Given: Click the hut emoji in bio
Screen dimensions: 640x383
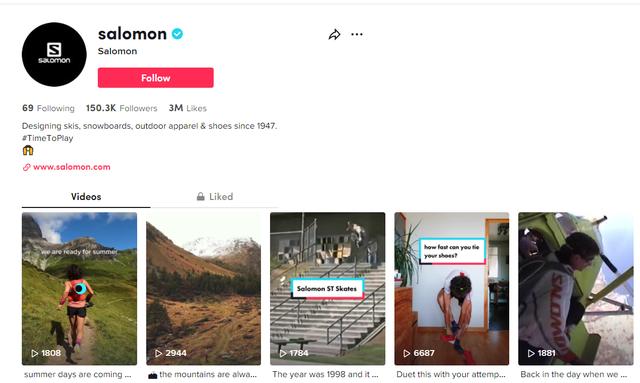Looking at the screenshot, I should point(28,150).
